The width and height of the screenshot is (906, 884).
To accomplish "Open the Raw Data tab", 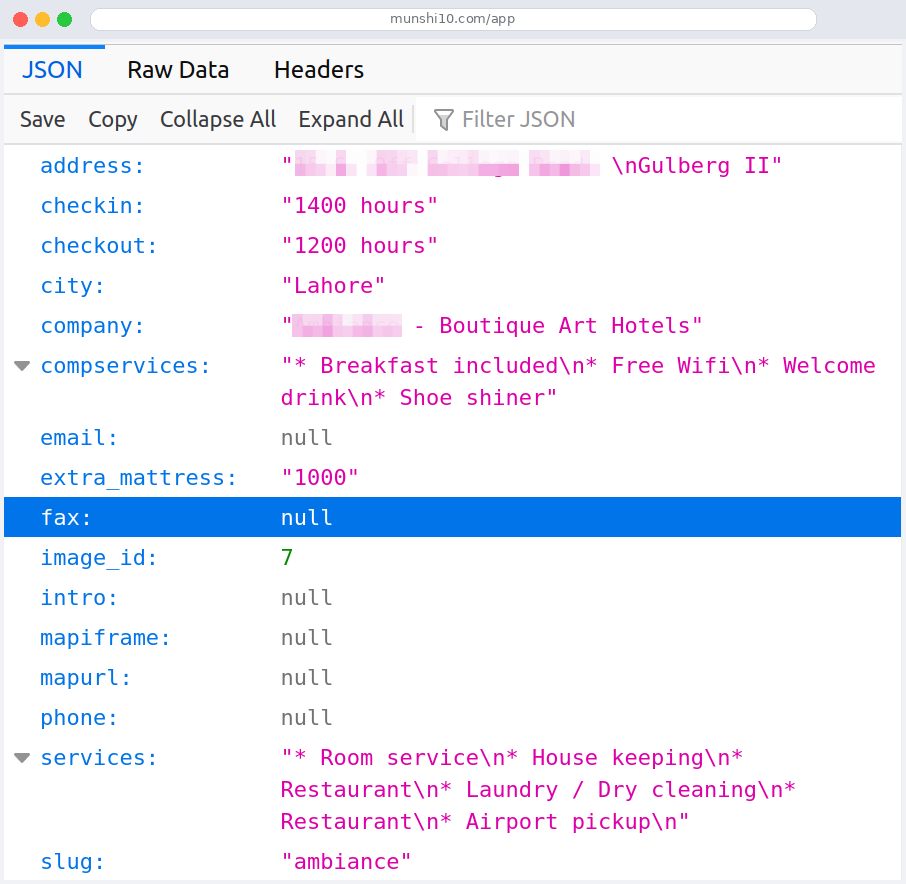I will click(178, 70).
